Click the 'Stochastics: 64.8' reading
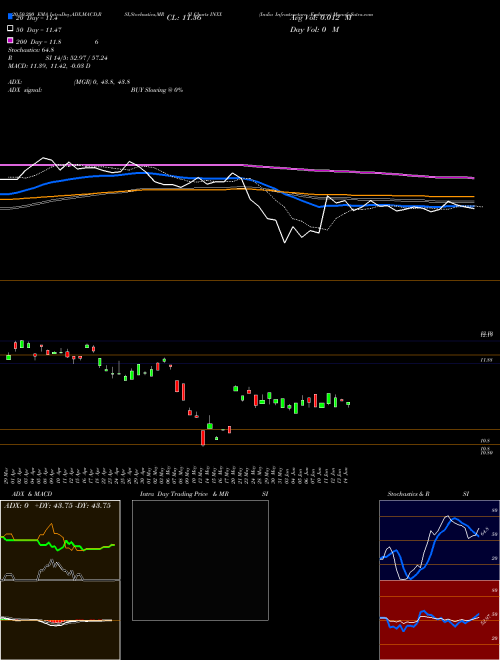The width and height of the screenshot is (500, 660). pos(31,50)
